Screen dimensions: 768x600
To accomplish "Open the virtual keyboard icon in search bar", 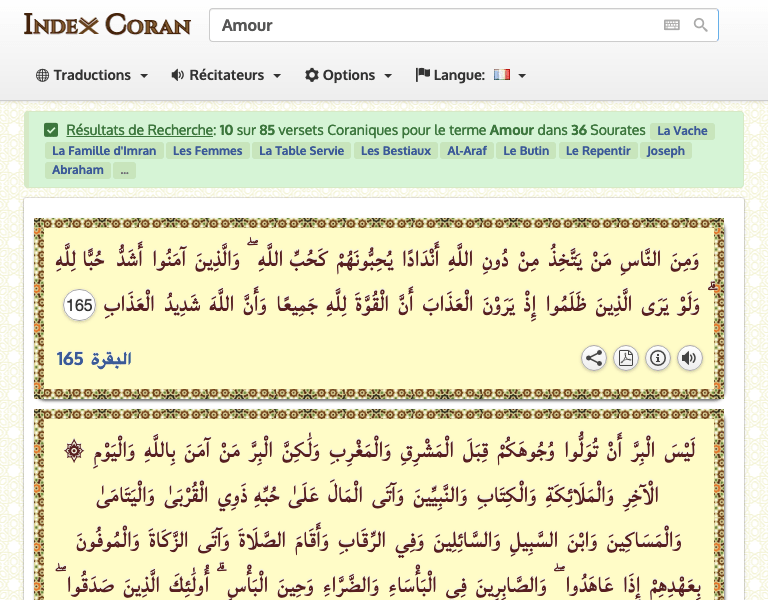I will pos(672,25).
